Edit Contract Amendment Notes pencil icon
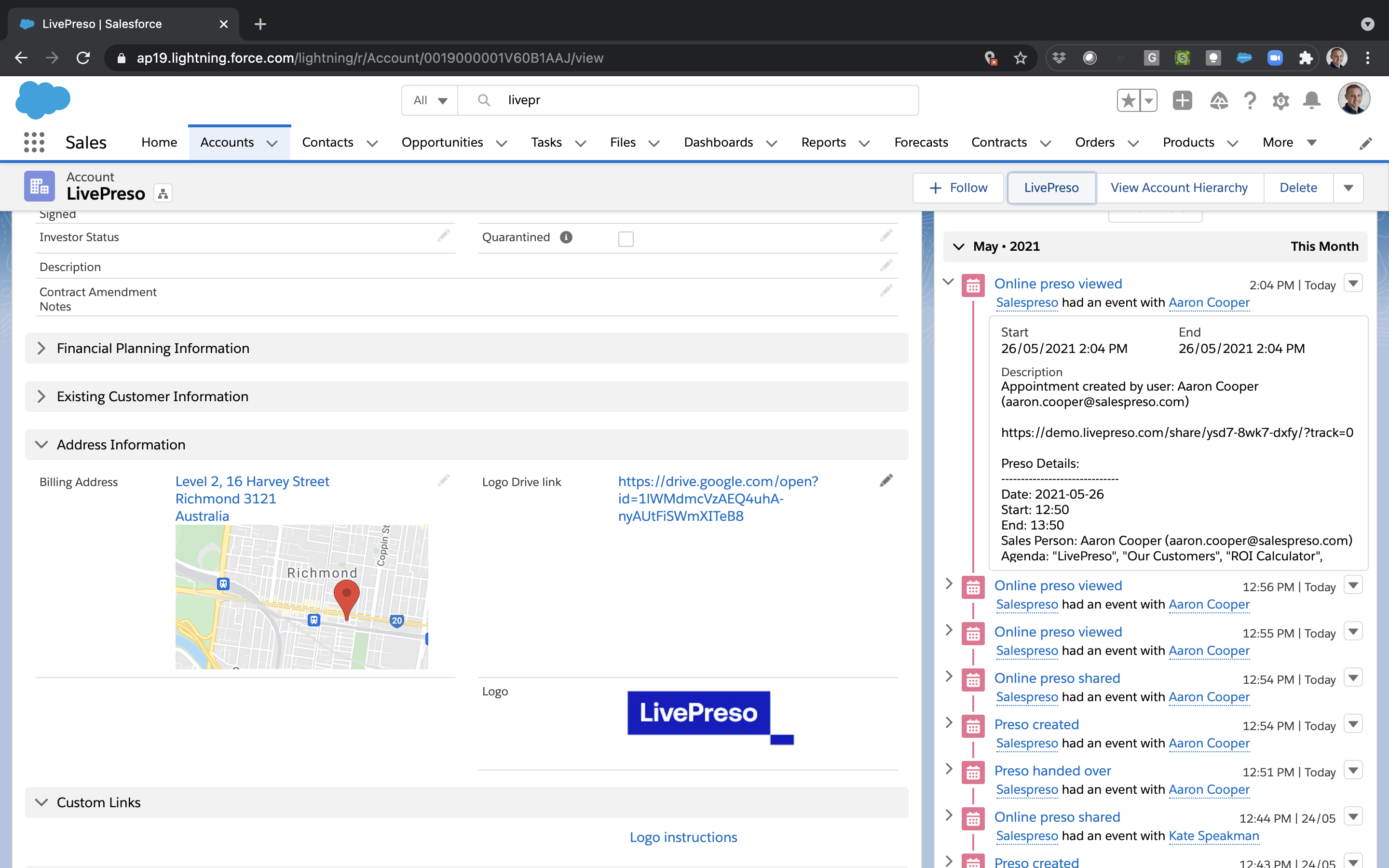Viewport: 1389px width, 868px height. click(886, 290)
